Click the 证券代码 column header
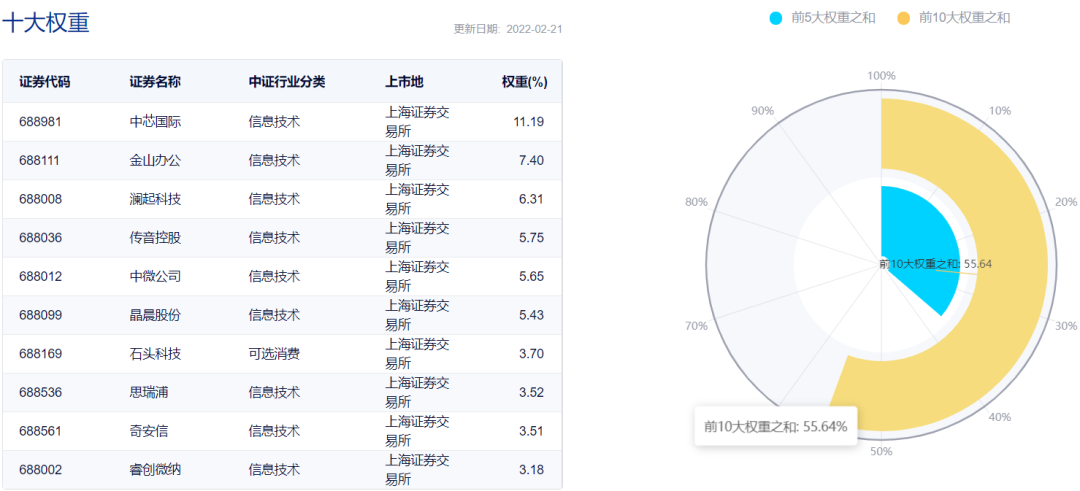Screen dimensions: 1080x491 pos(45,82)
